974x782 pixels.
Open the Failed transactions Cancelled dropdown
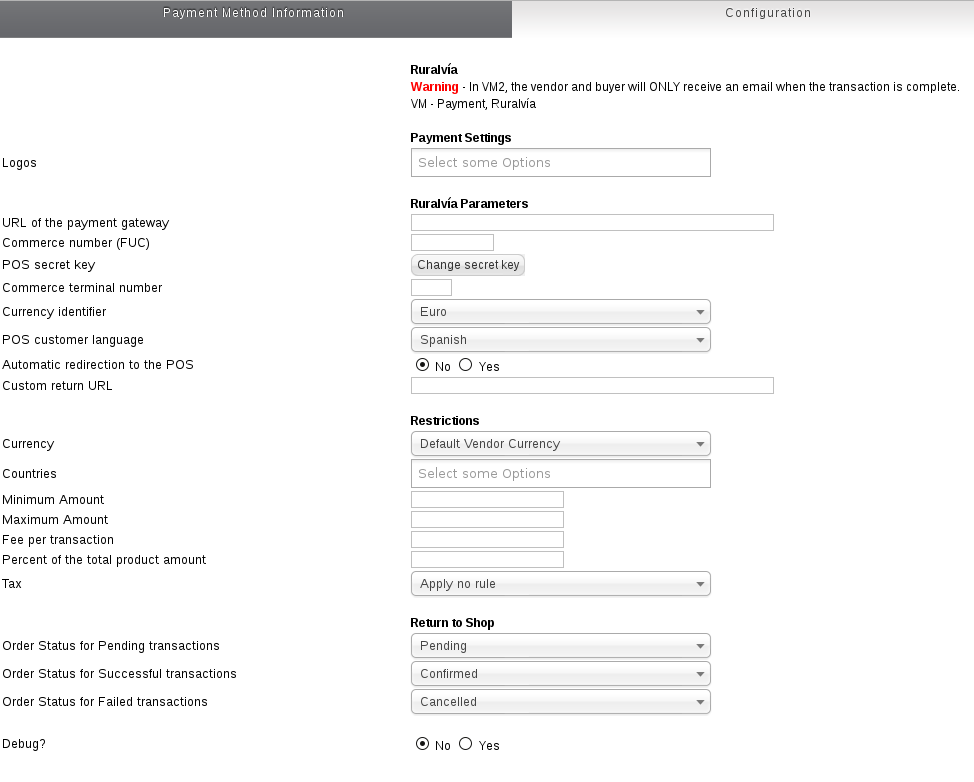[560, 702]
